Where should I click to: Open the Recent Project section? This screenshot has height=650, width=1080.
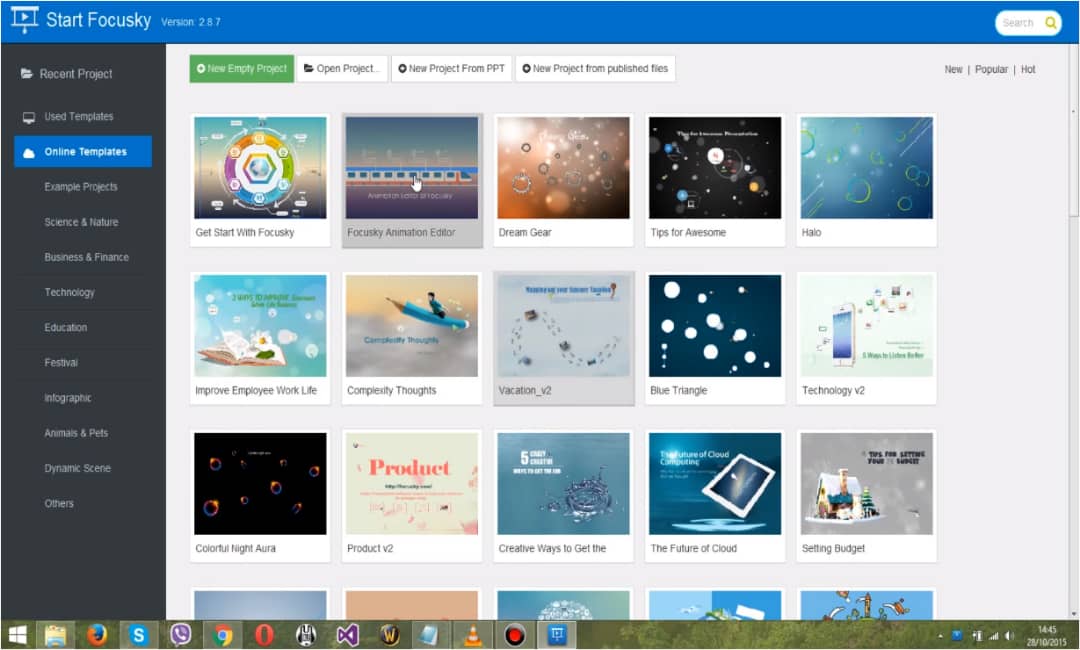pos(75,74)
